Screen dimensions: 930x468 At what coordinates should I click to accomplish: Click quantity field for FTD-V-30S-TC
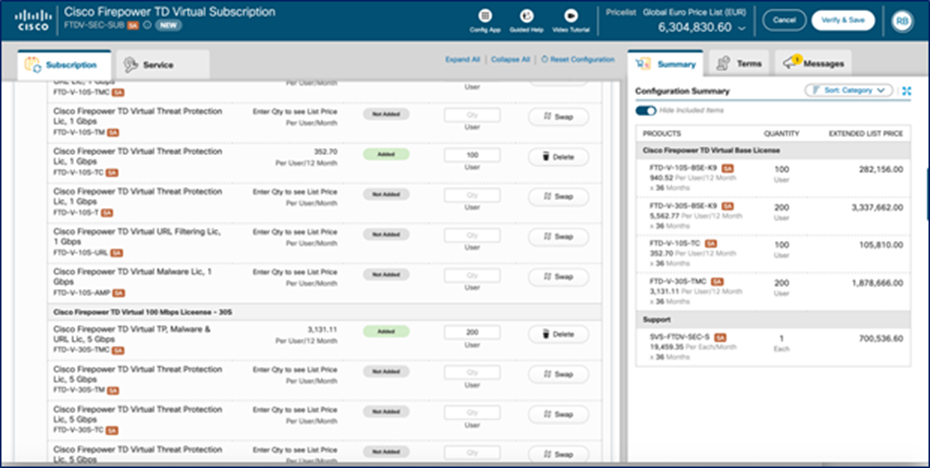[472, 413]
